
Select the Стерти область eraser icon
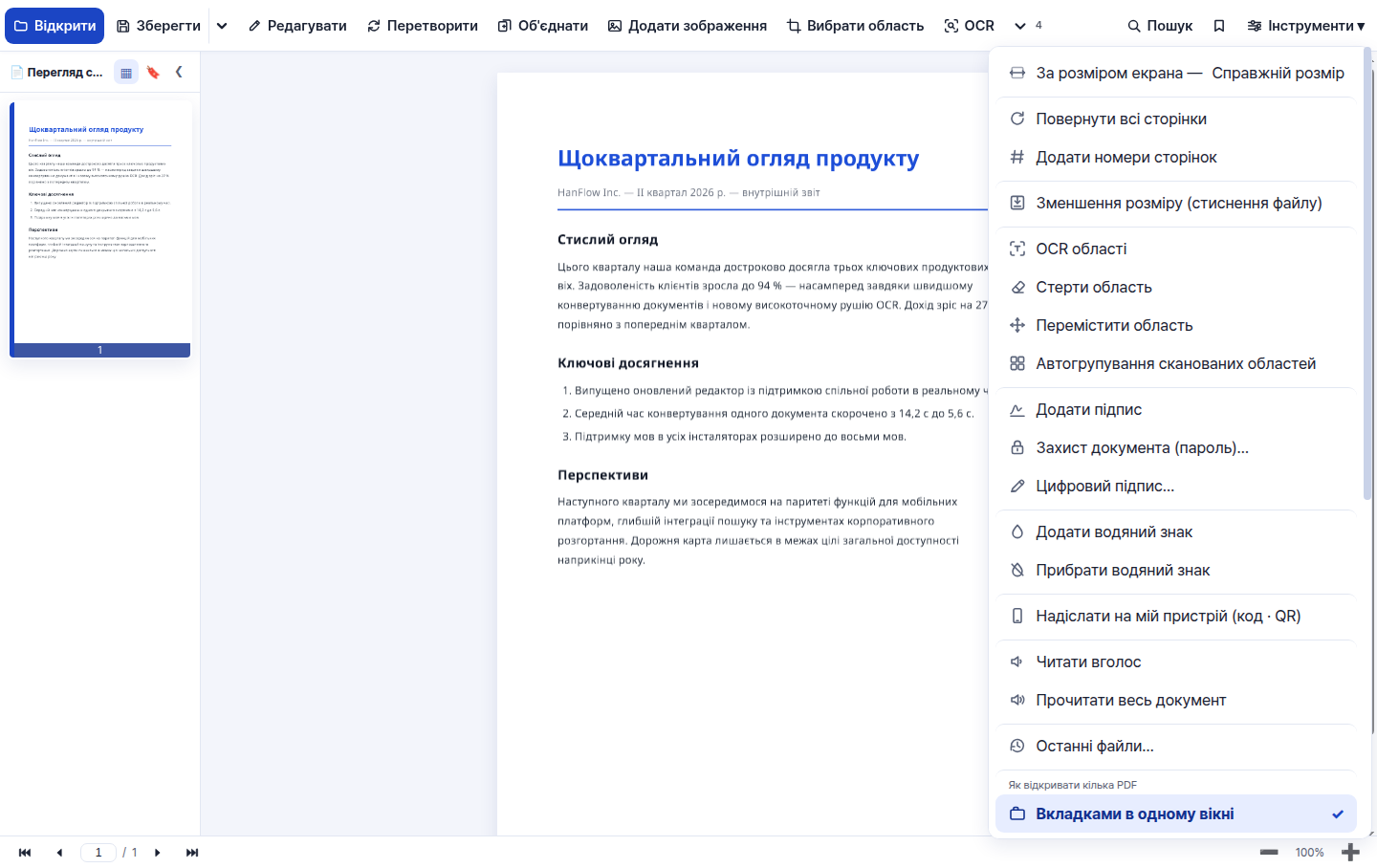(1017, 287)
